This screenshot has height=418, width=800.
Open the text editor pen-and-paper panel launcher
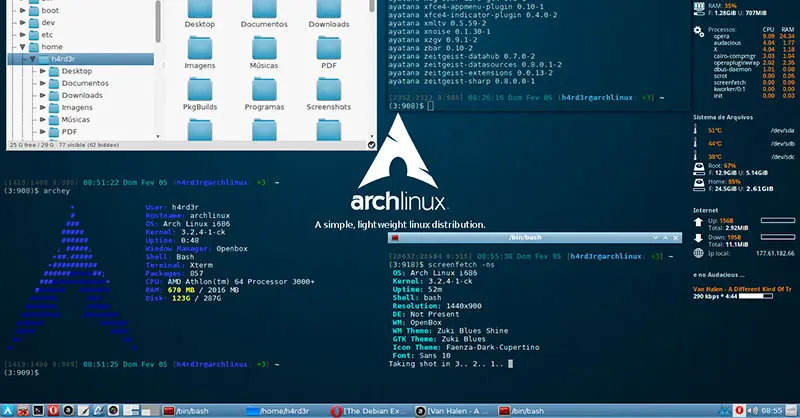(83, 410)
